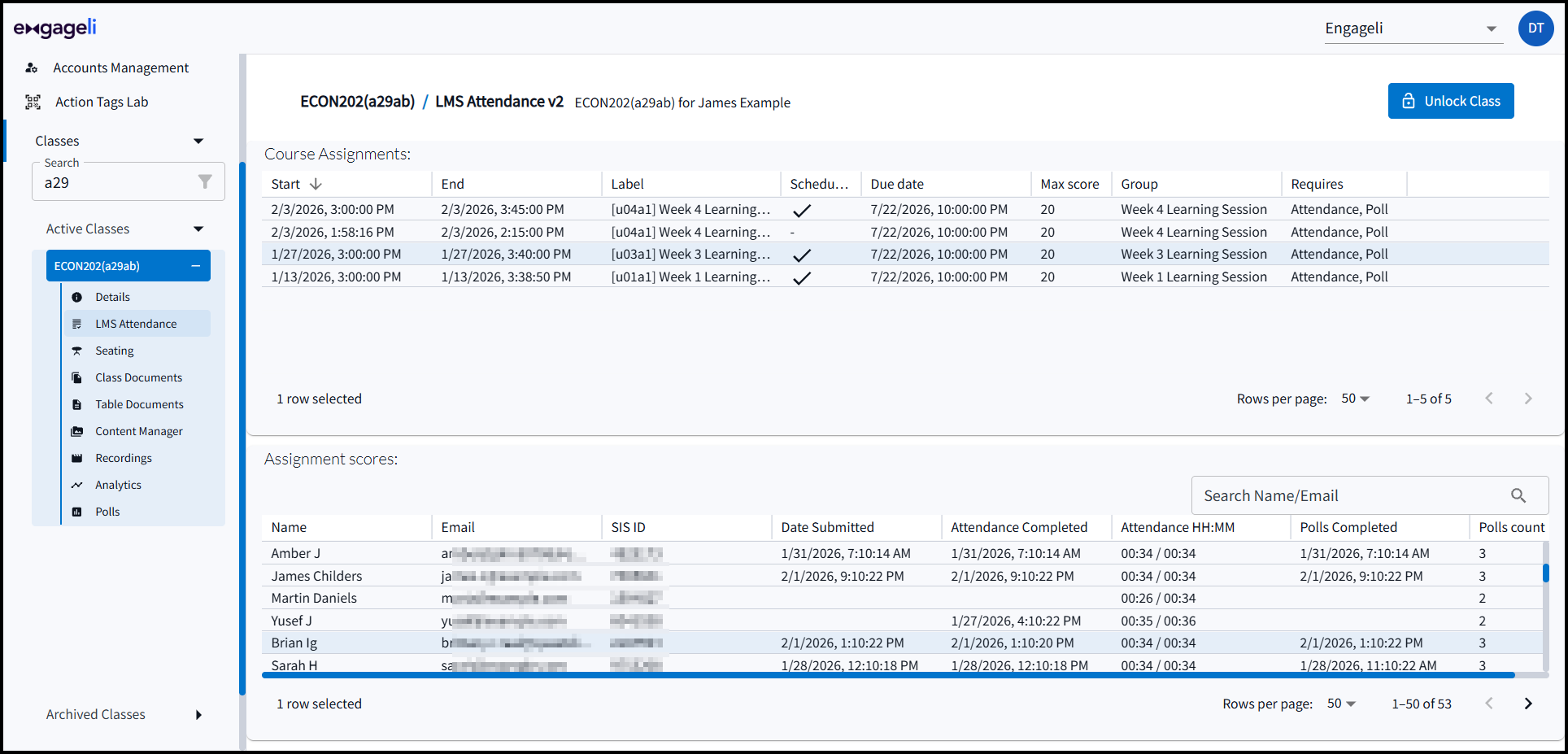
Task: Click the DT user avatar
Action: pos(1535,28)
